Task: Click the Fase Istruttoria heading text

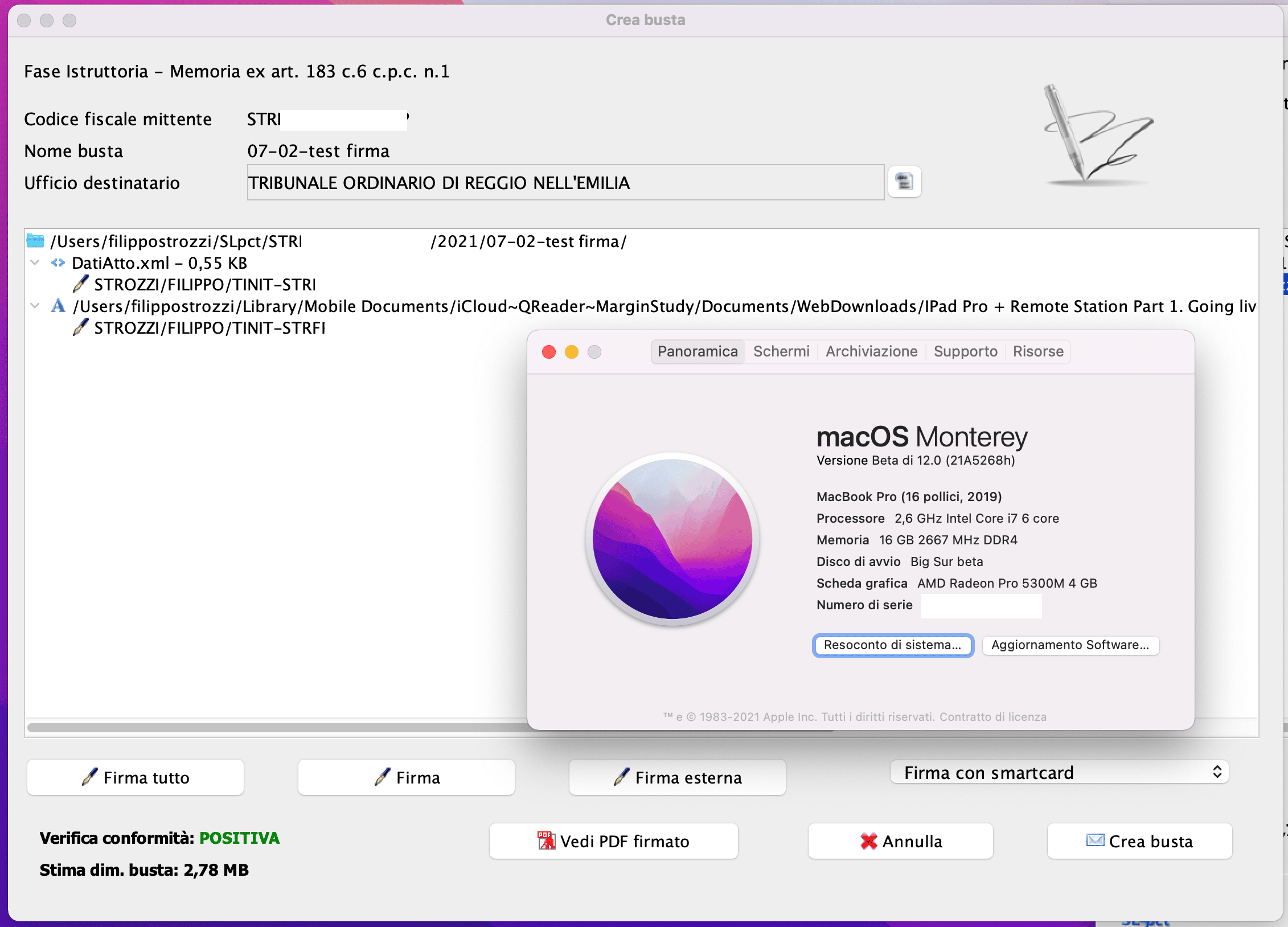Action: (237, 71)
